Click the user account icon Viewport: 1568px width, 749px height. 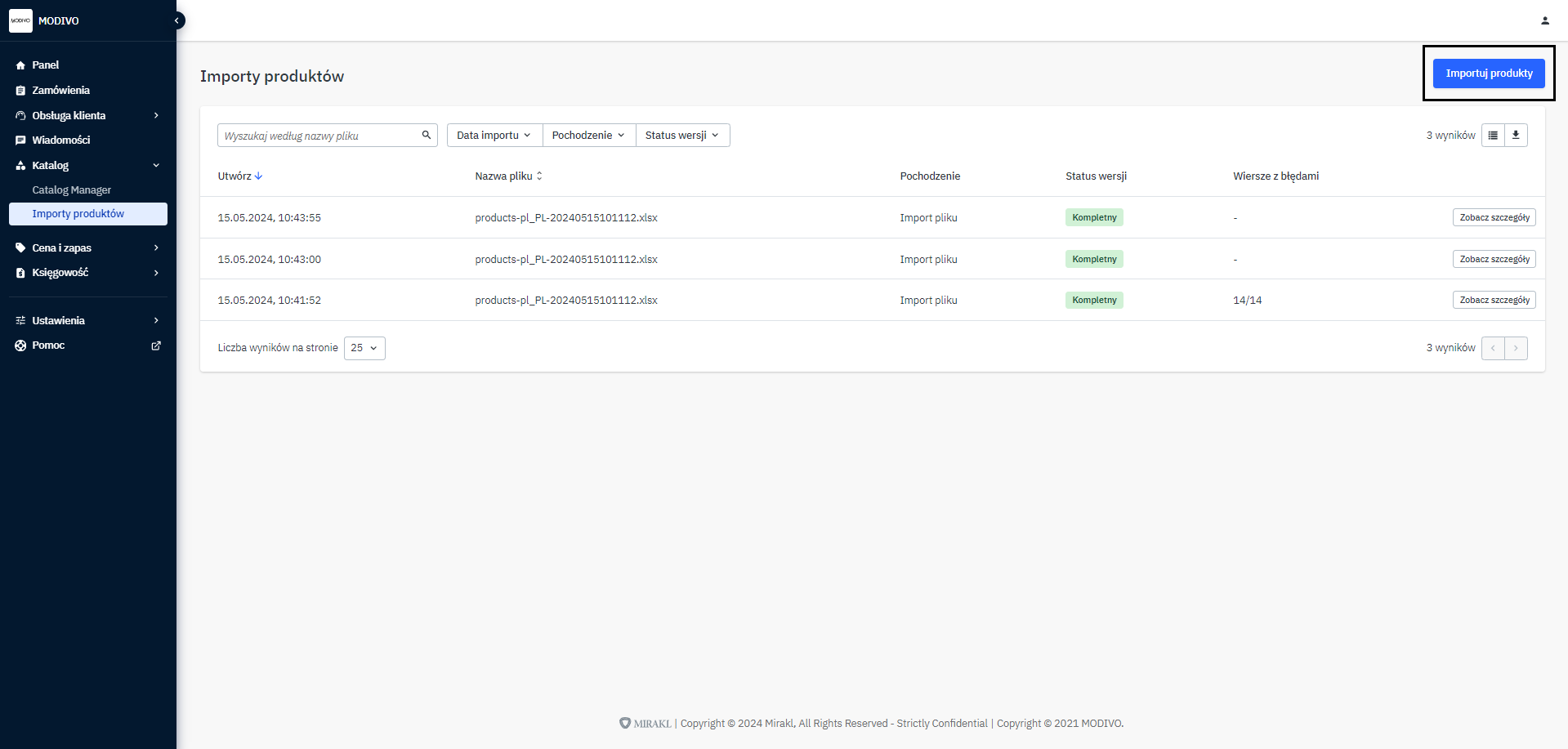tap(1544, 20)
